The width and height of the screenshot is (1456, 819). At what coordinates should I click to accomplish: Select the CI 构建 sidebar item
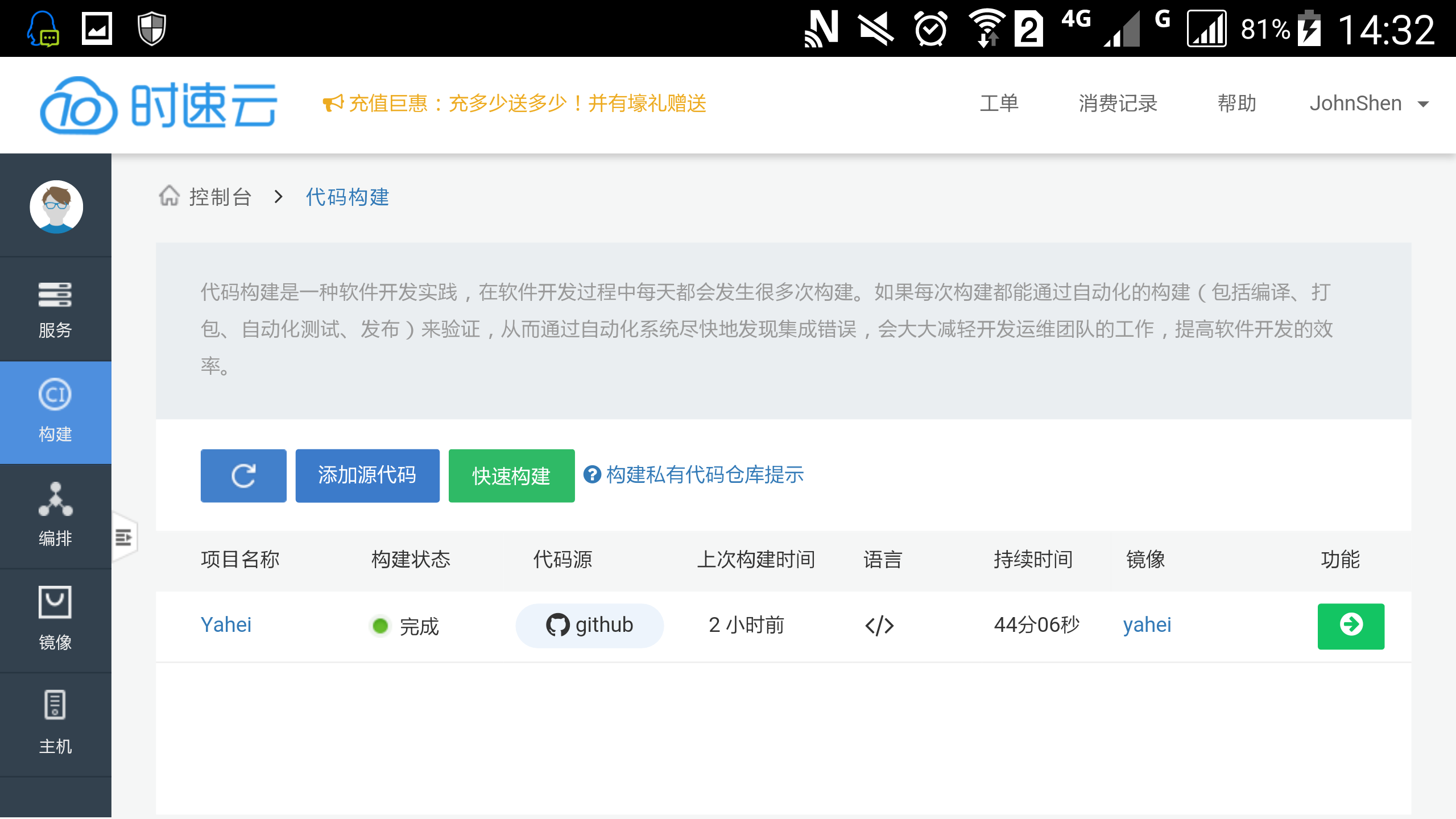tap(55, 412)
